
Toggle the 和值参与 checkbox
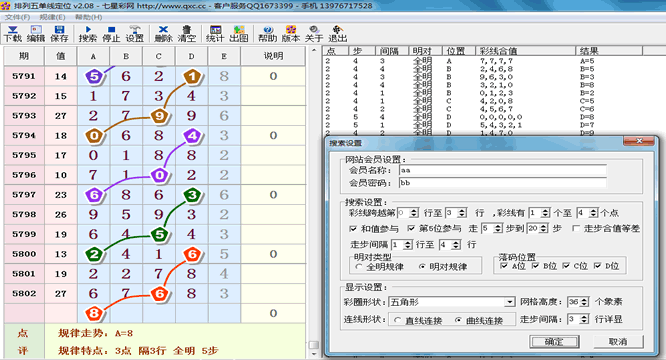click(353, 228)
